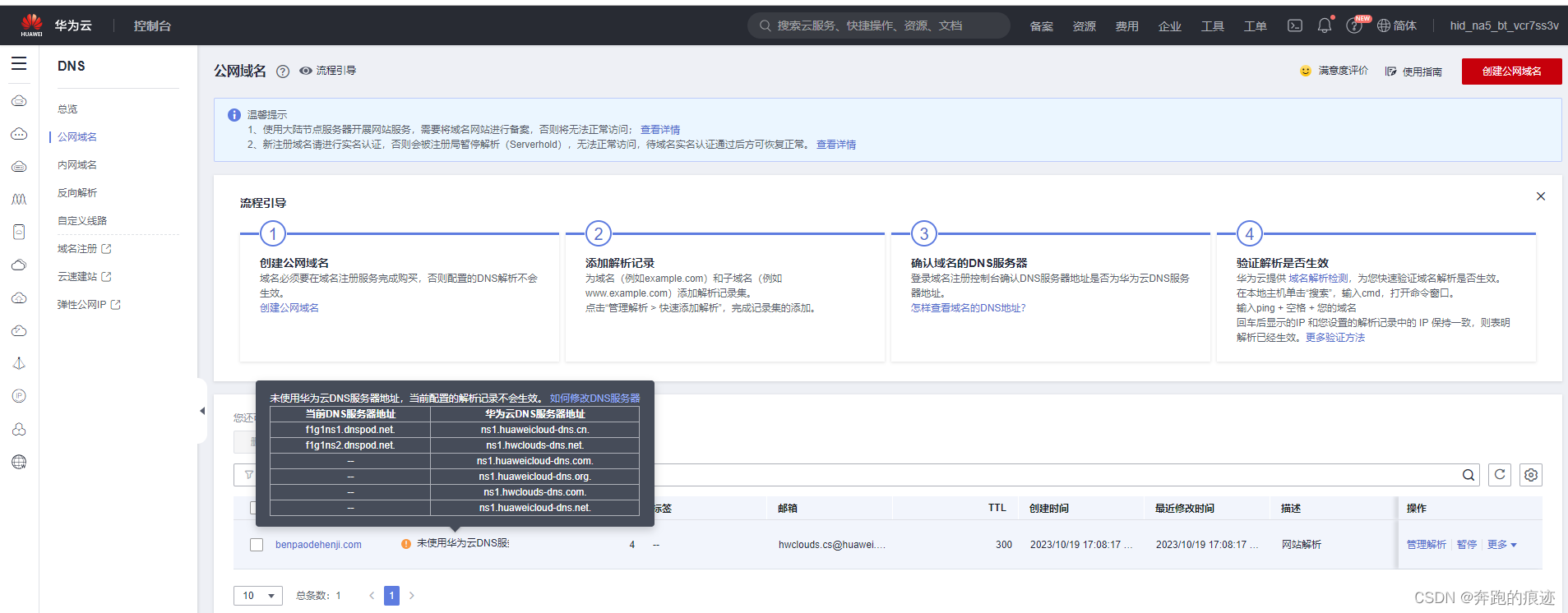Open 反向解析 in the sidebar
This screenshot has height=613, width=1568.
point(77,193)
